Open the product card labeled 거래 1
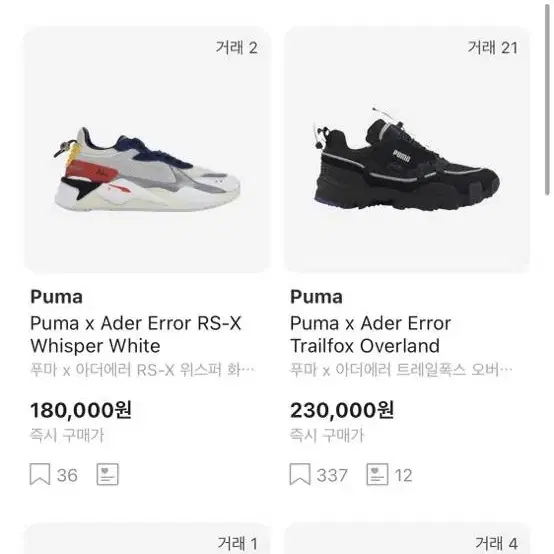This screenshot has width=554, height=554. coord(147,538)
